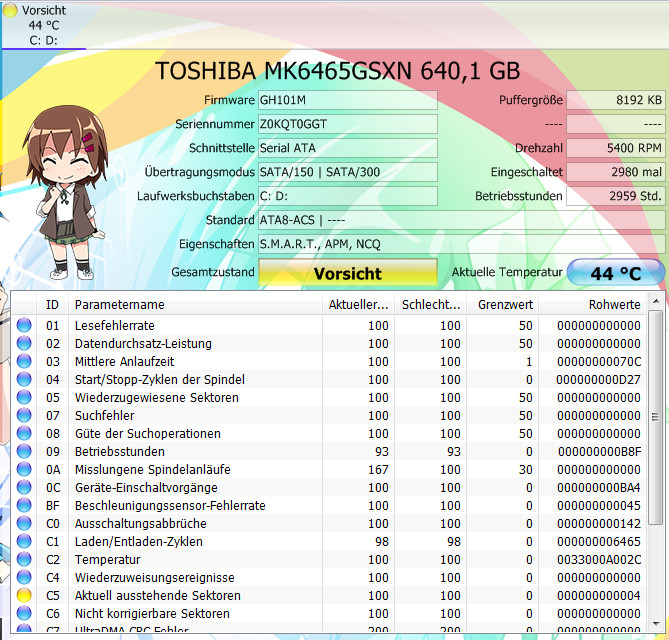Screen dimensions: 669x640
Task: Click blue status icon of Datendurchsatz-Leistung row
Action: pyautogui.click(x=24, y=343)
